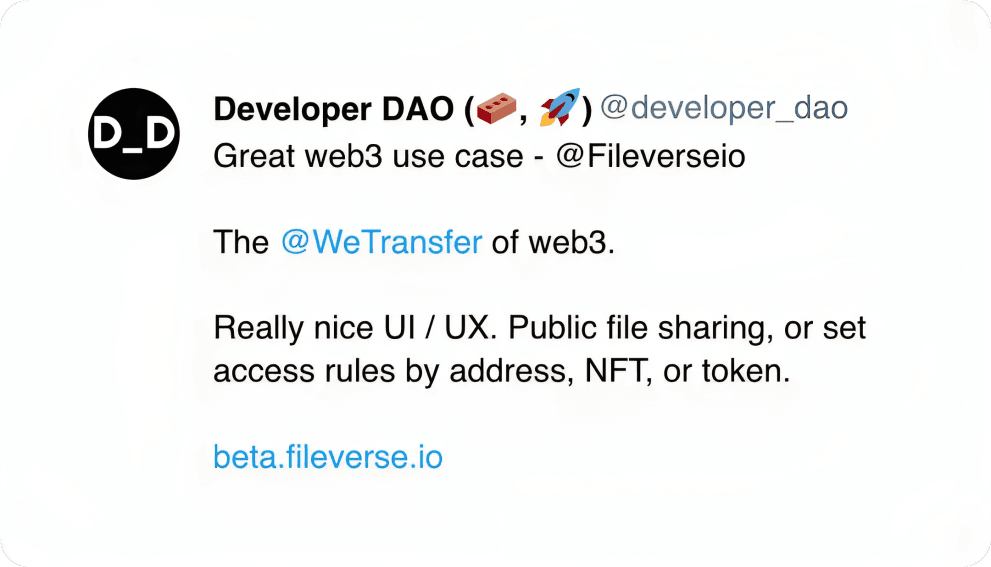991x567 pixels.
Task: Click the phrase 'Really nice UI / UX.'
Action: (x=352, y=328)
